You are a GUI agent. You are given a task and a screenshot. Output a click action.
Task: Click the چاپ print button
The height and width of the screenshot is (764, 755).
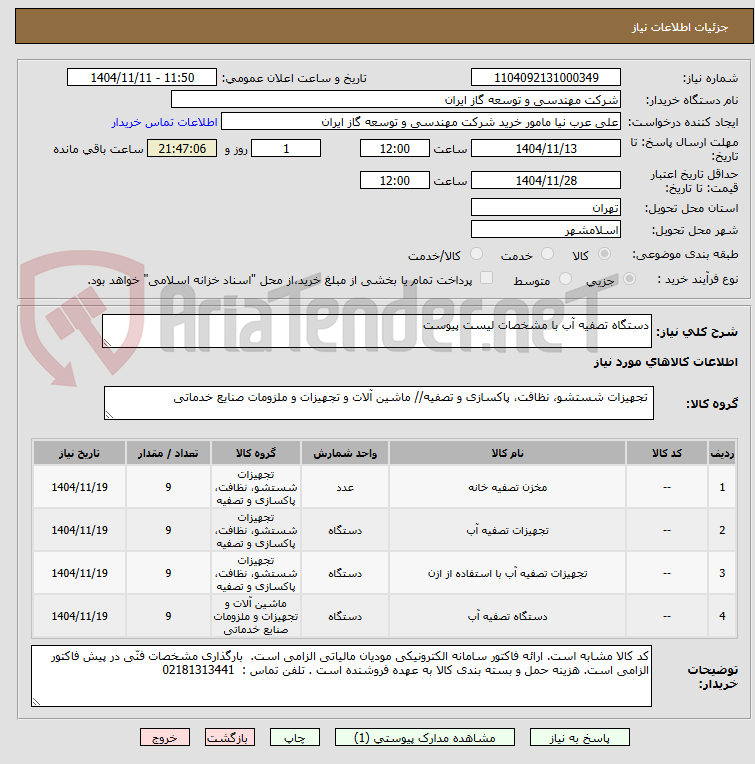[295, 737]
